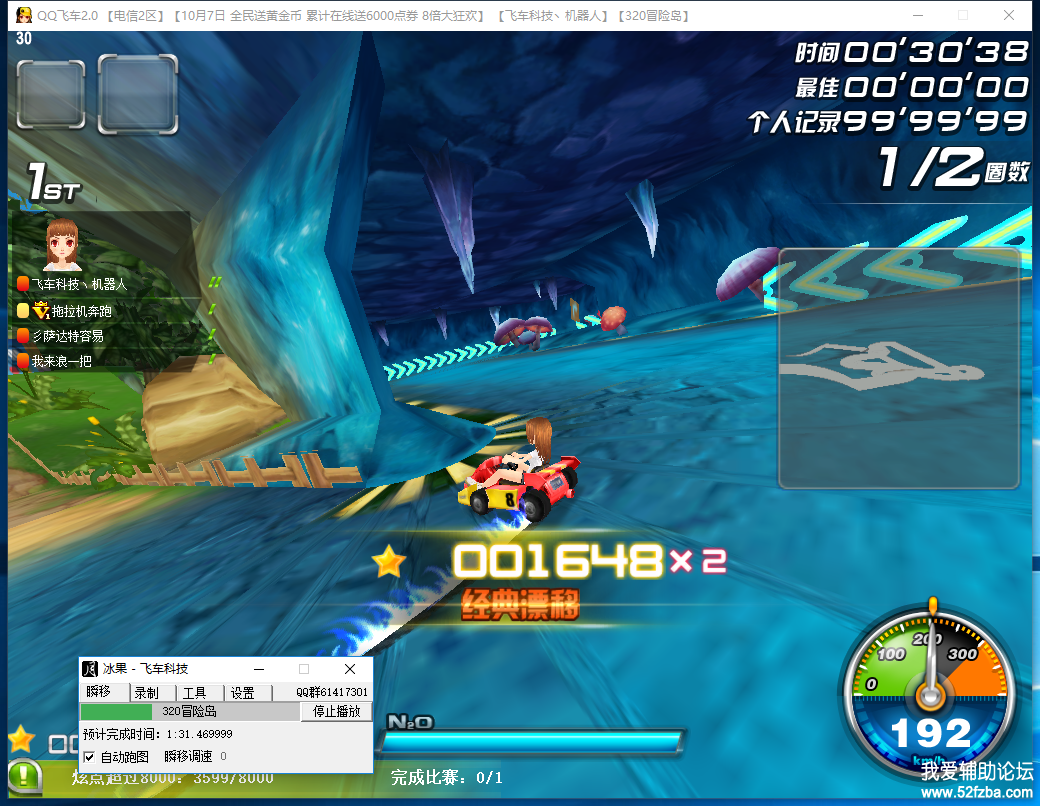This screenshot has height=806, width=1040.
Task: Click the first empty item slot
Action: (51, 94)
